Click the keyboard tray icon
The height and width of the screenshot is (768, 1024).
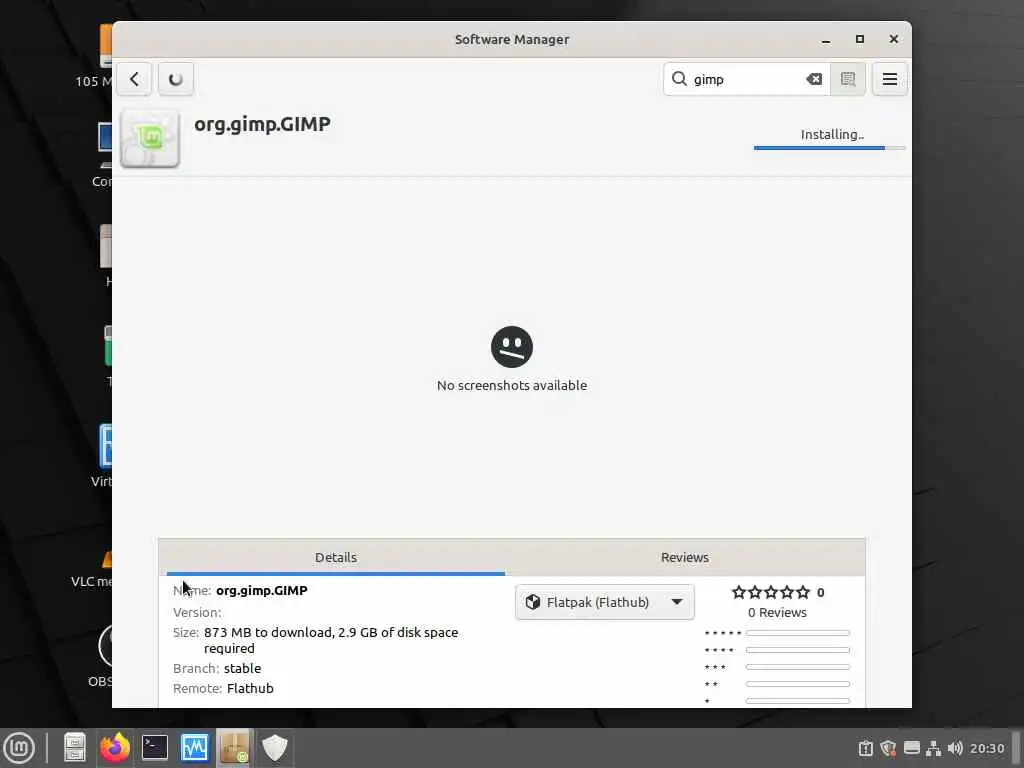point(912,748)
